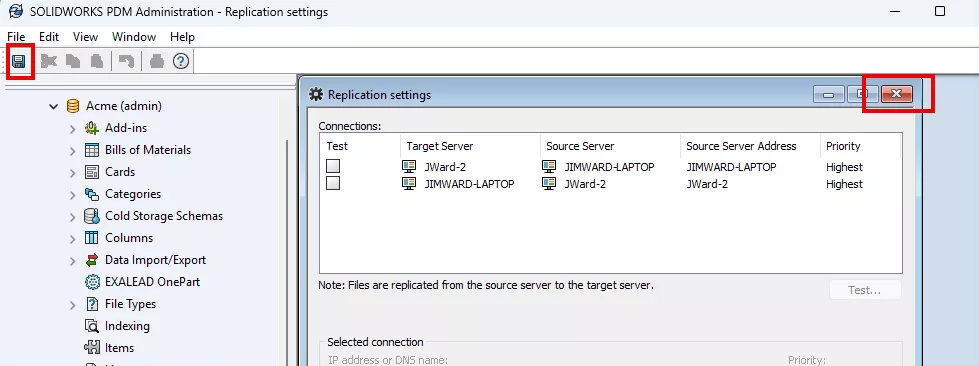Click the Bills of Materials icon
Viewport: 979px width, 366px height.
tap(92, 150)
